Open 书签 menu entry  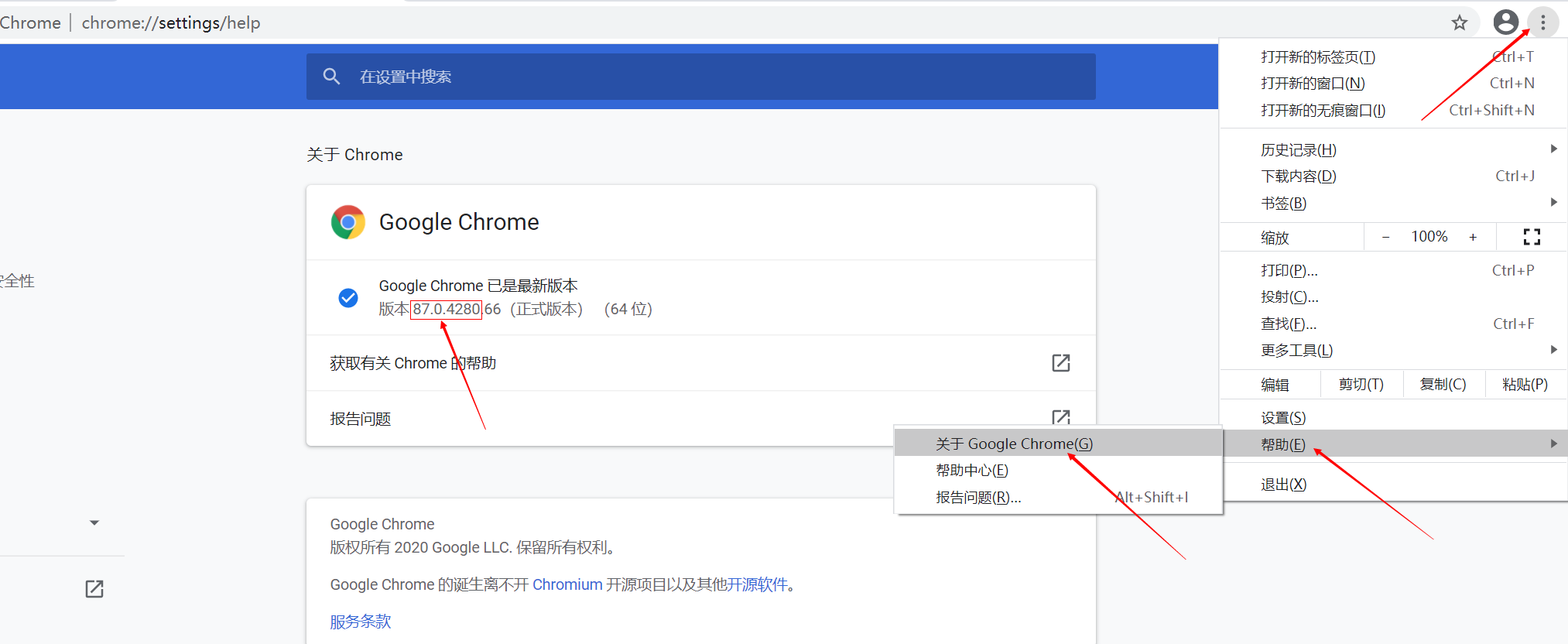point(1393,203)
